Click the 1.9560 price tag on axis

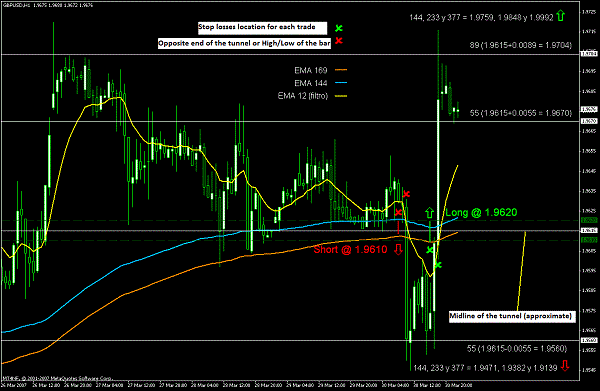[589, 340]
